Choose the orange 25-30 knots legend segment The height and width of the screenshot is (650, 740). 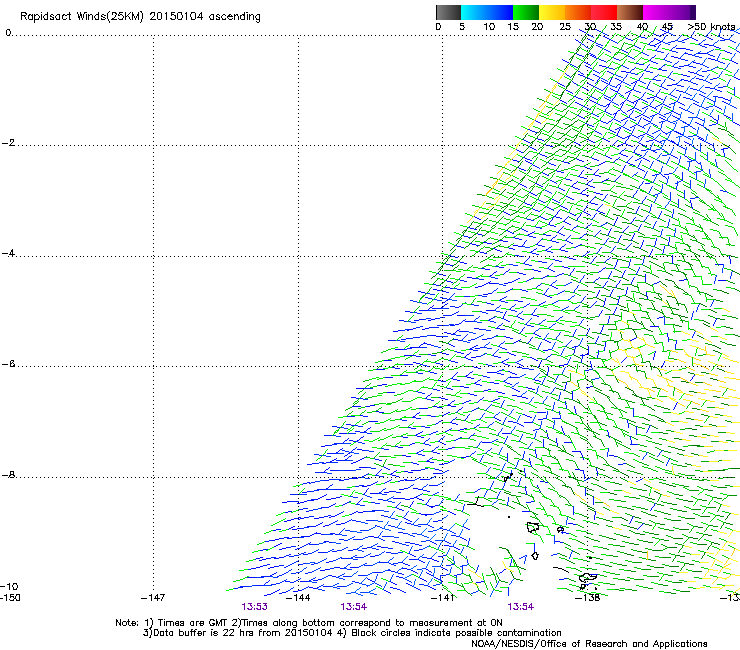point(578,12)
